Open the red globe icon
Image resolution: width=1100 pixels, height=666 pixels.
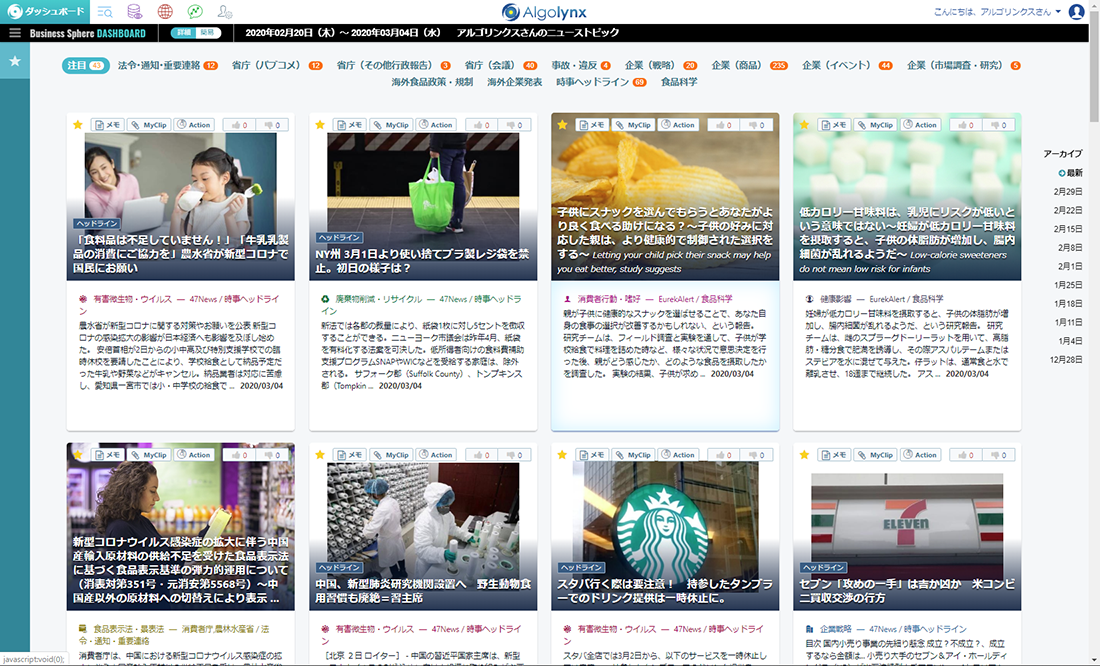pyautogui.click(x=164, y=12)
